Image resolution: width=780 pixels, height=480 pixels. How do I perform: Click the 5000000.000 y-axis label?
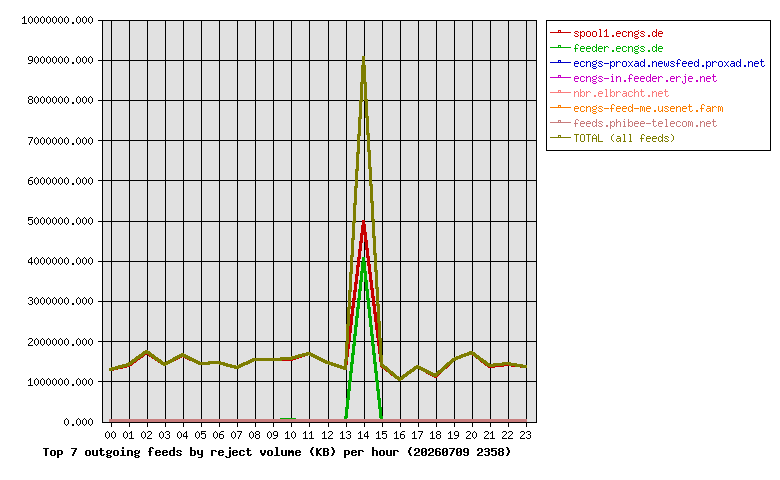tap(60, 221)
